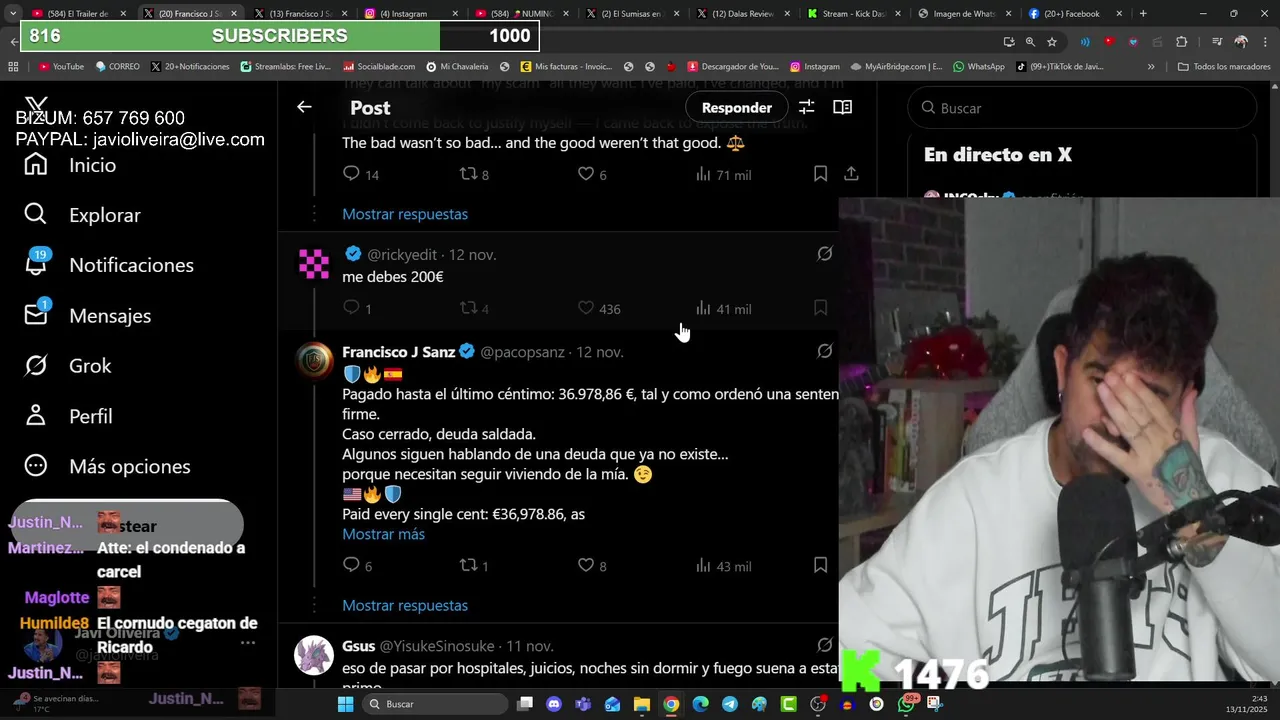Viewport: 1280px width, 720px height.
Task: Open reply sorting options icon beside Responder
Action: tap(806, 107)
